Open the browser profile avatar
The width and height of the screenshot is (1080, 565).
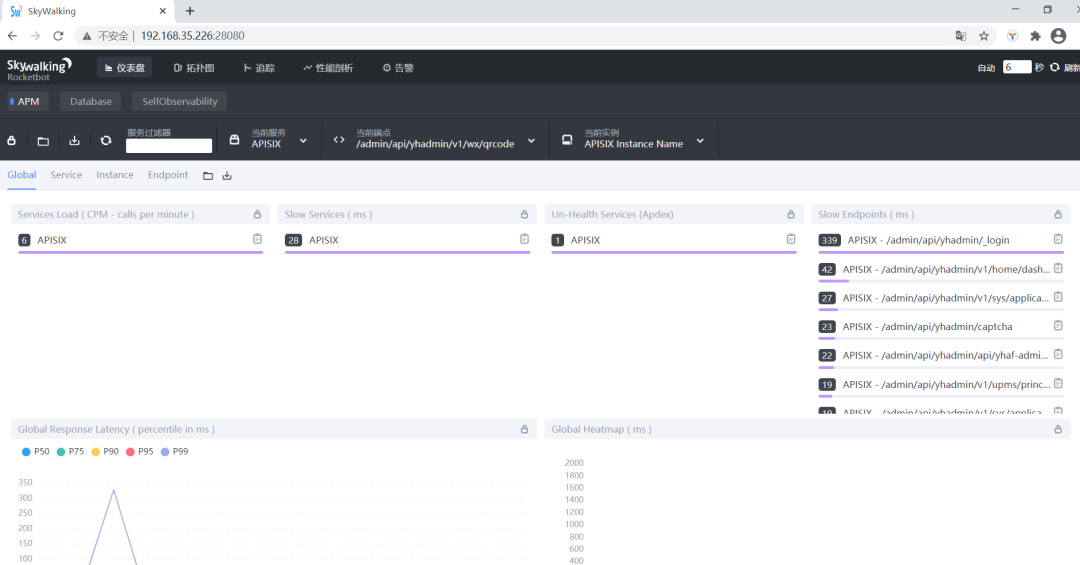click(1059, 36)
